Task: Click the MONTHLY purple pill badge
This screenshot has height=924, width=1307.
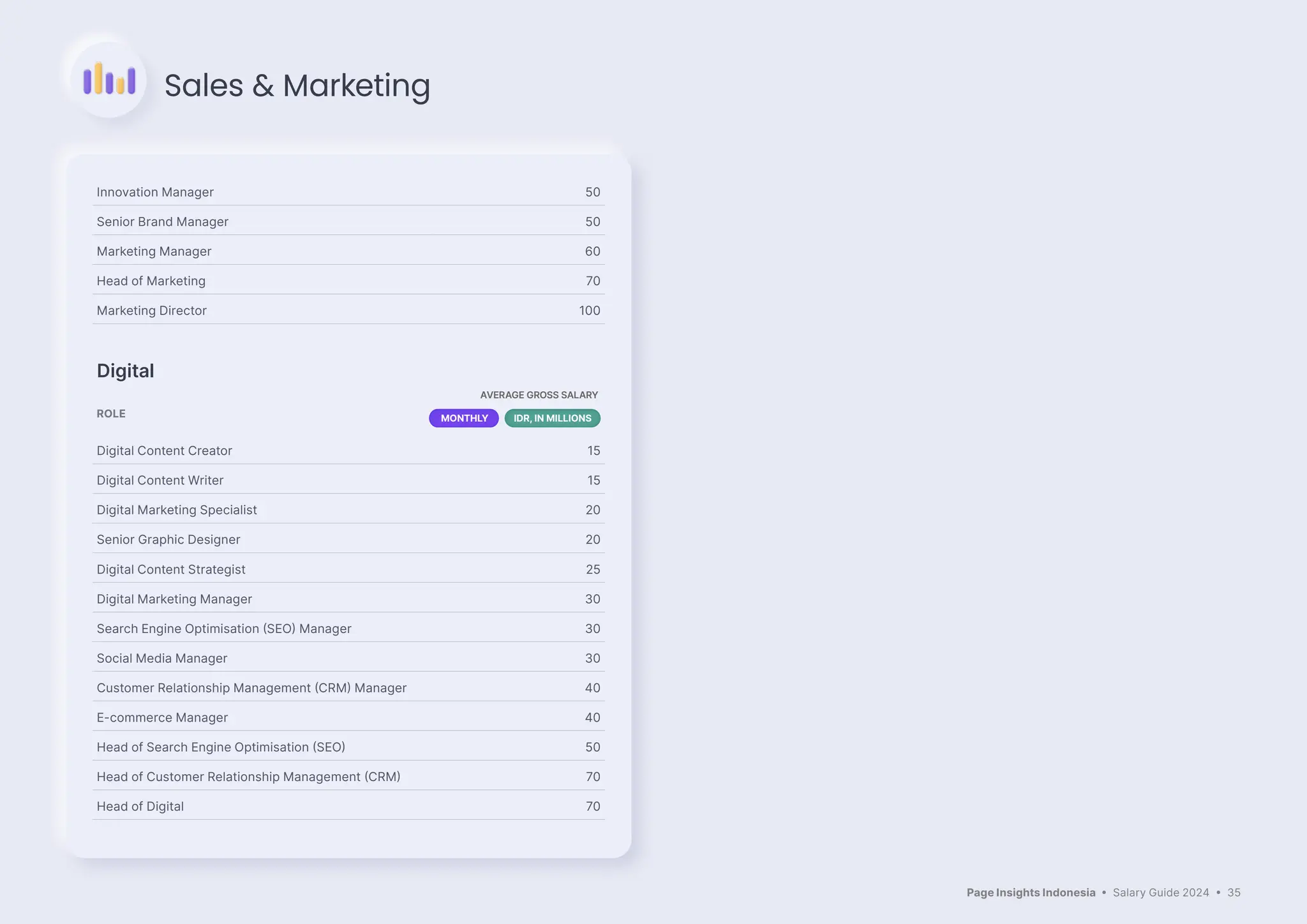Action: [464, 418]
